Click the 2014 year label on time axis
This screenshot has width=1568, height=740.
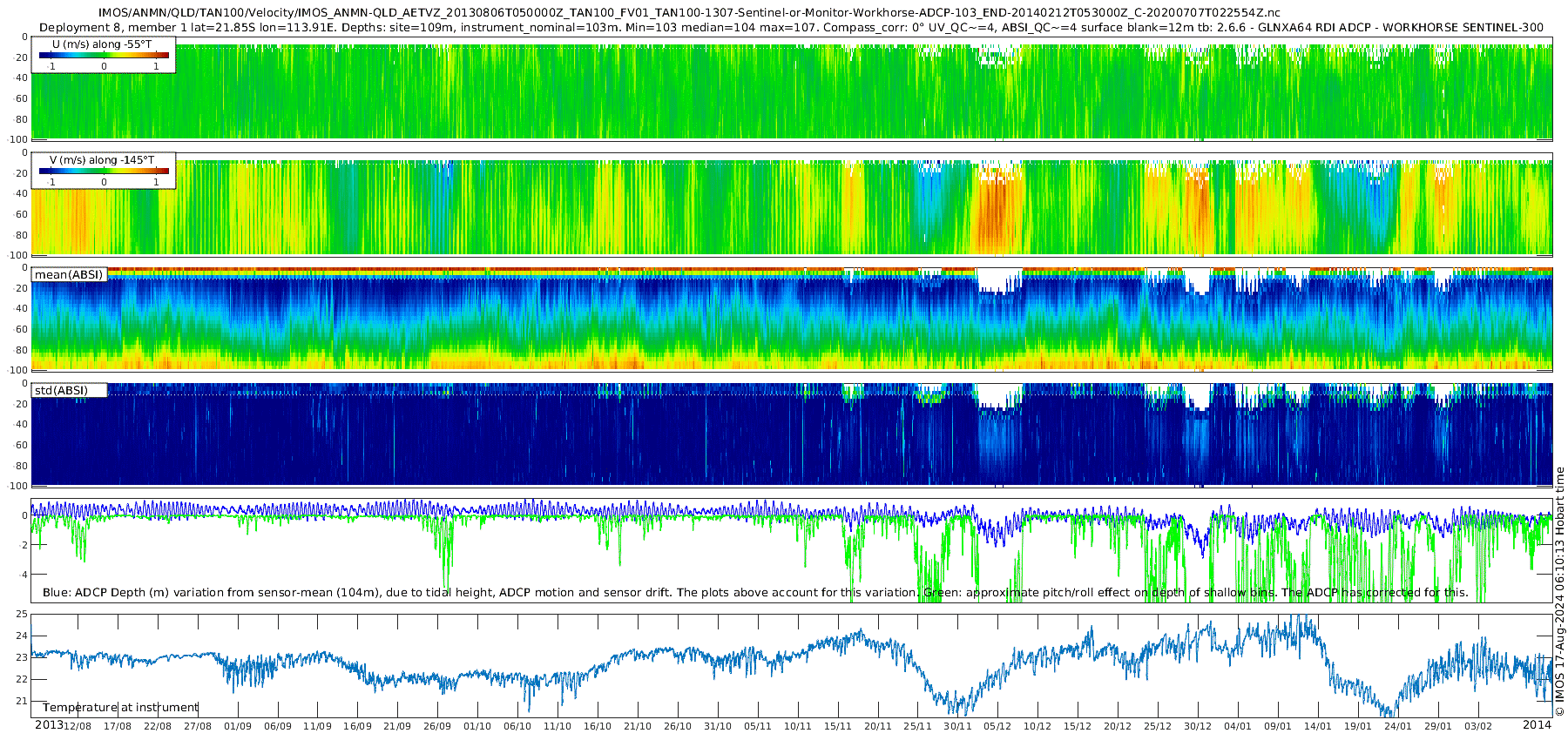pyautogui.click(x=1537, y=725)
